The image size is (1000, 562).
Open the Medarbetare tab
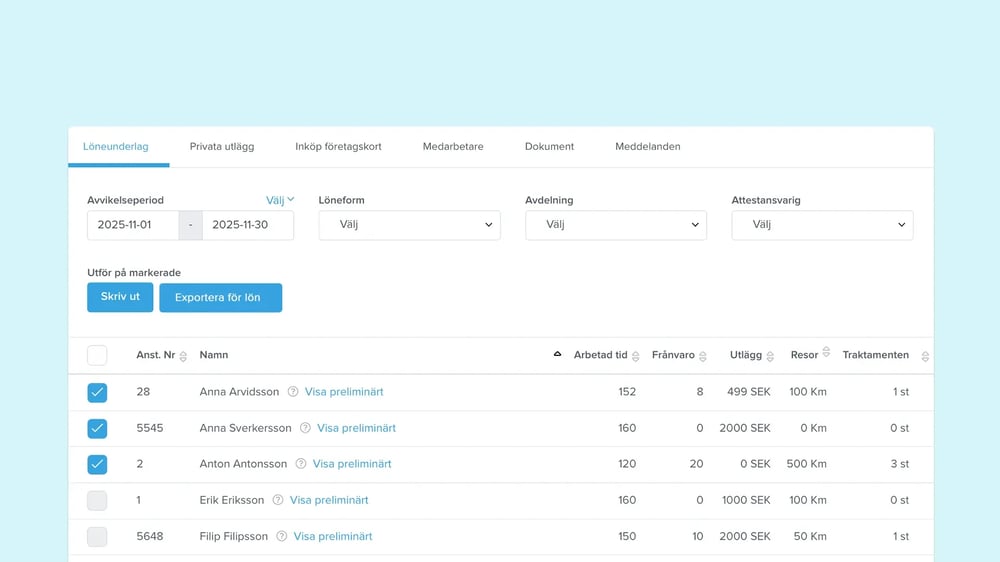coord(453,146)
